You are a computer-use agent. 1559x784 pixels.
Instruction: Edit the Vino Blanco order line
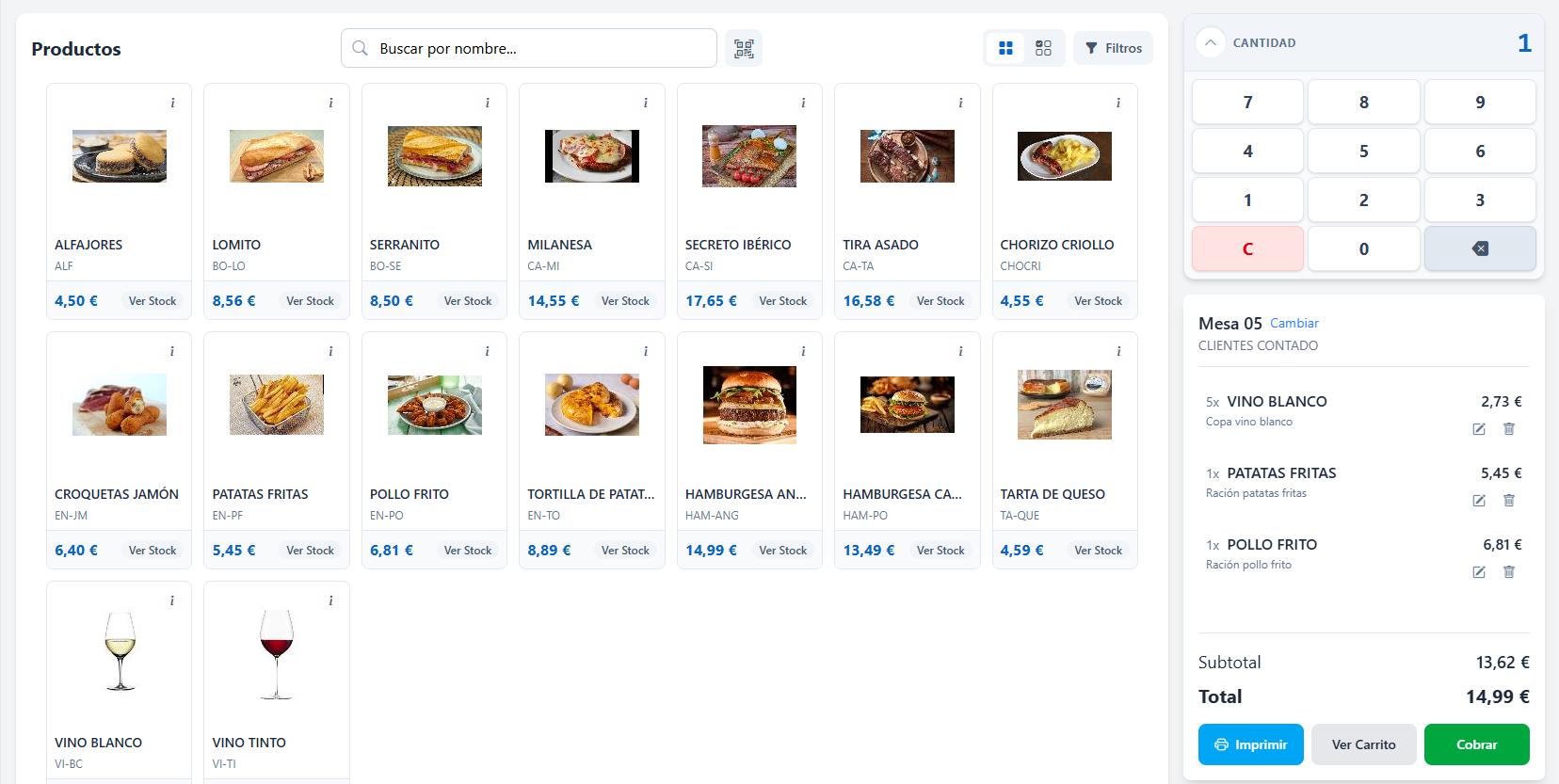click(1479, 428)
